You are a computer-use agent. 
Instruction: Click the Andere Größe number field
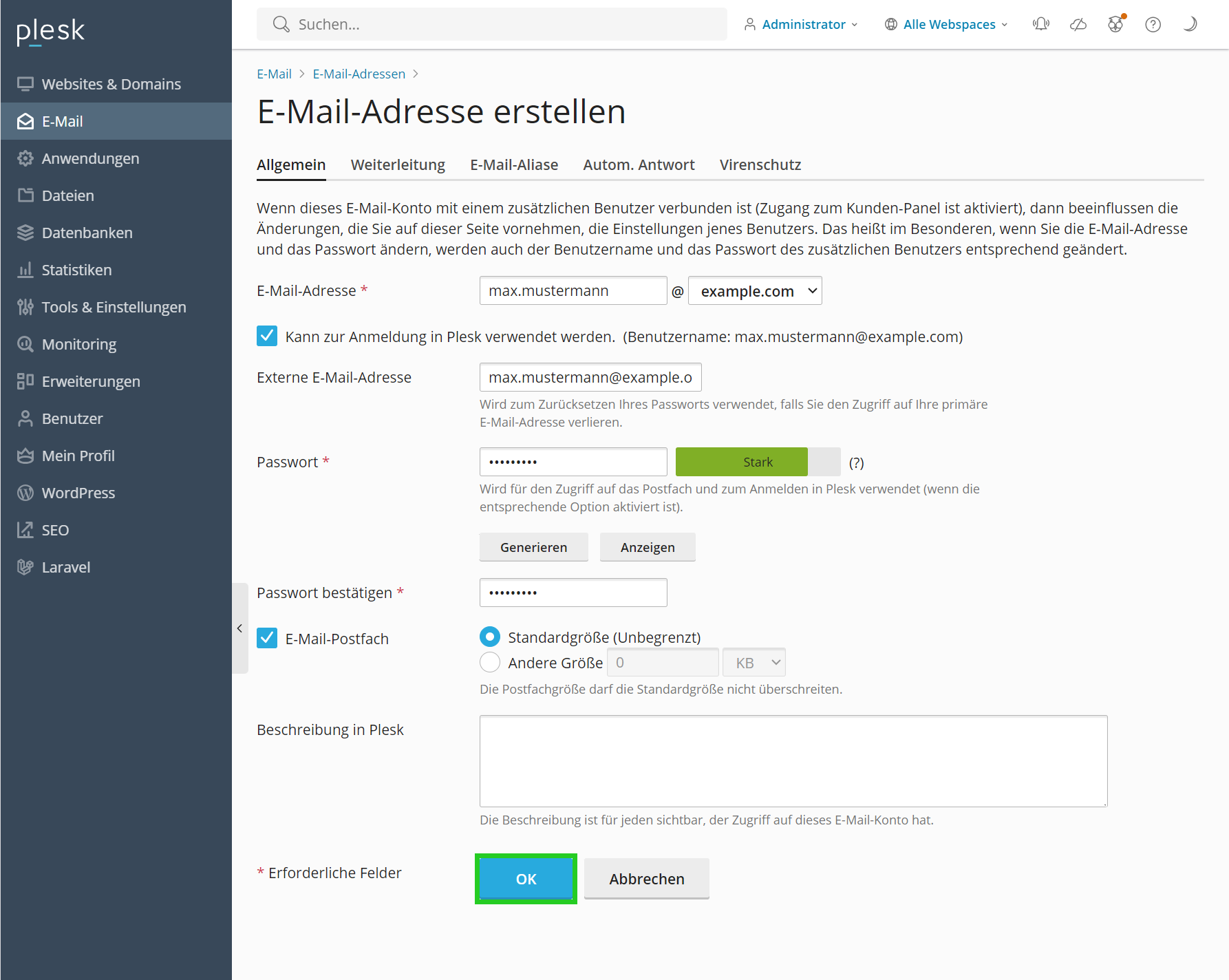pos(663,663)
